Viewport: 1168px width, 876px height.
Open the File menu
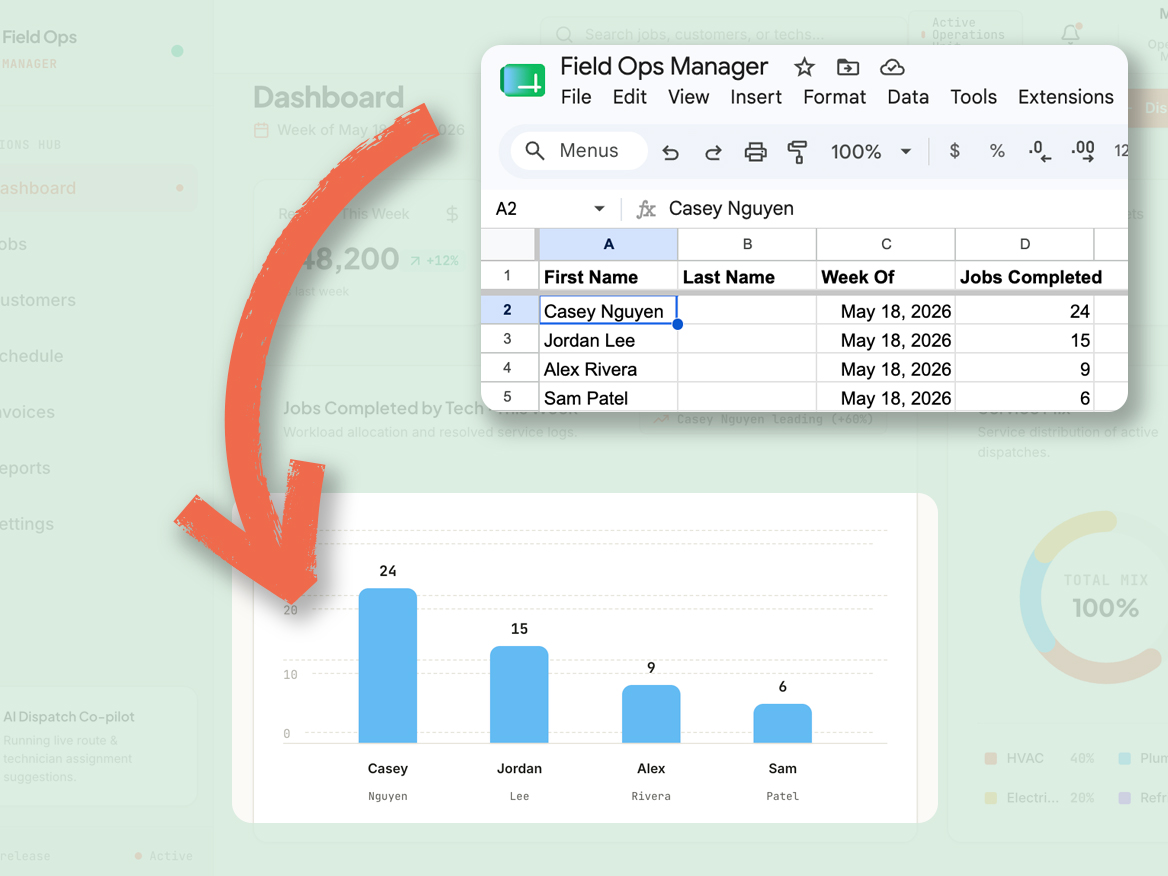click(x=576, y=98)
